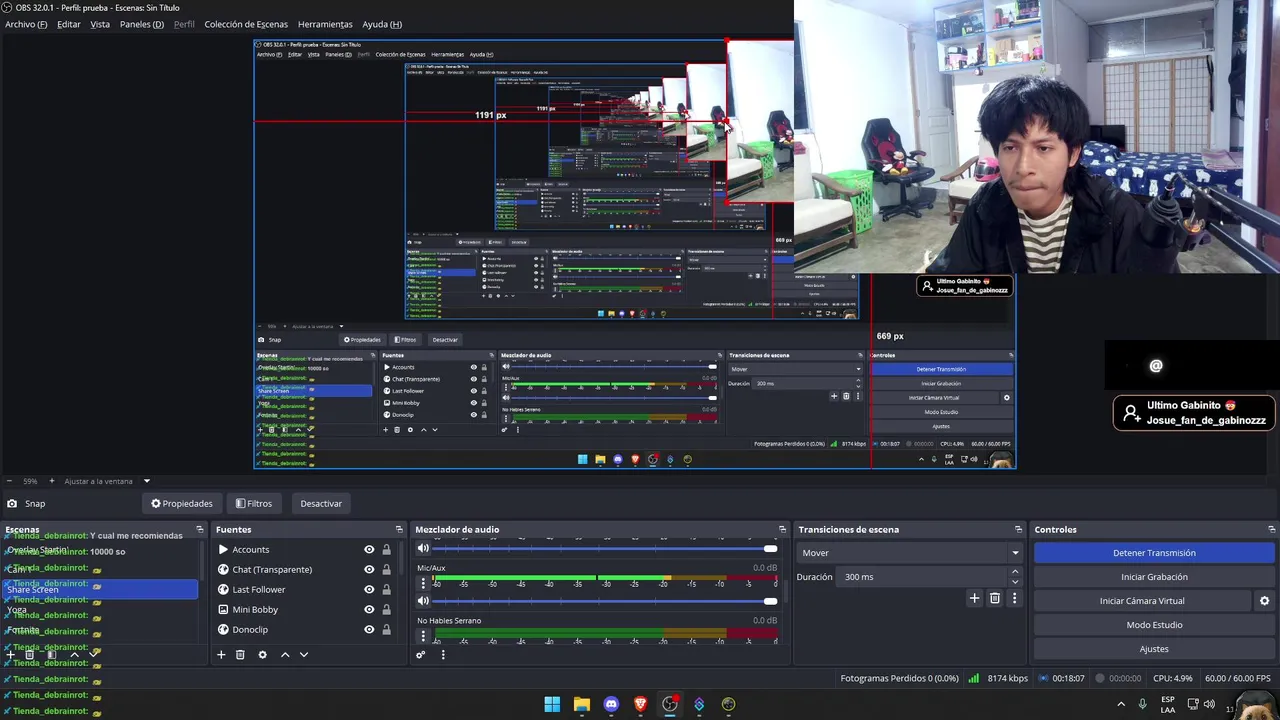Open the mixer's bottom three-dot menu

(443, 655)
